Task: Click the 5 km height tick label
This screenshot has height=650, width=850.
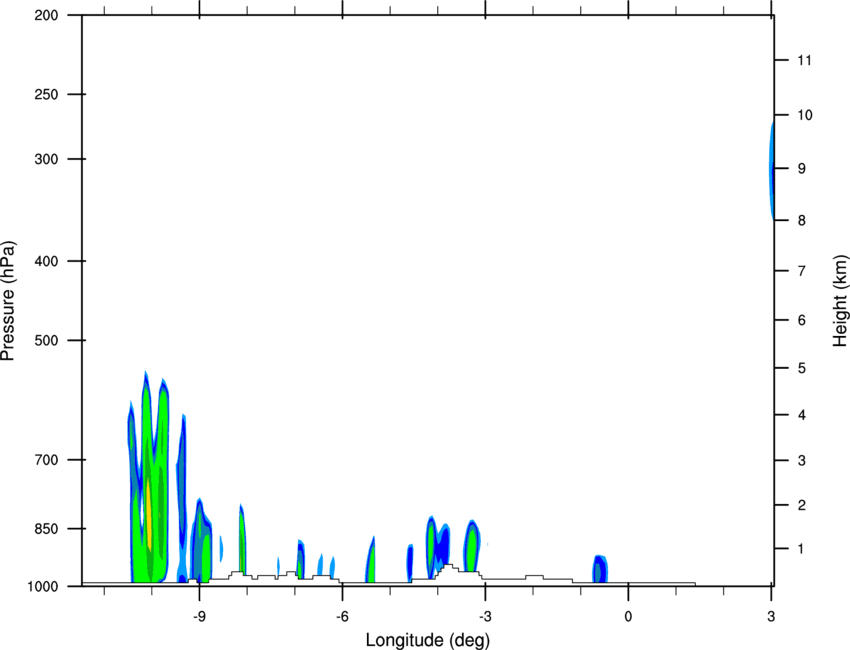Action: coord(801,368)
